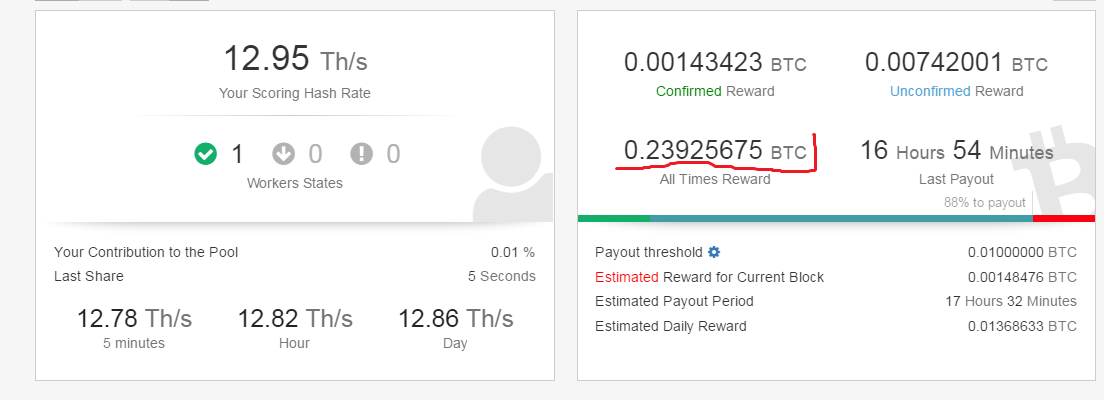Image resolution: width=1104 pixels, height=400 pixels.
Task: Click the Last Payout time display
Action: [956, 151]
